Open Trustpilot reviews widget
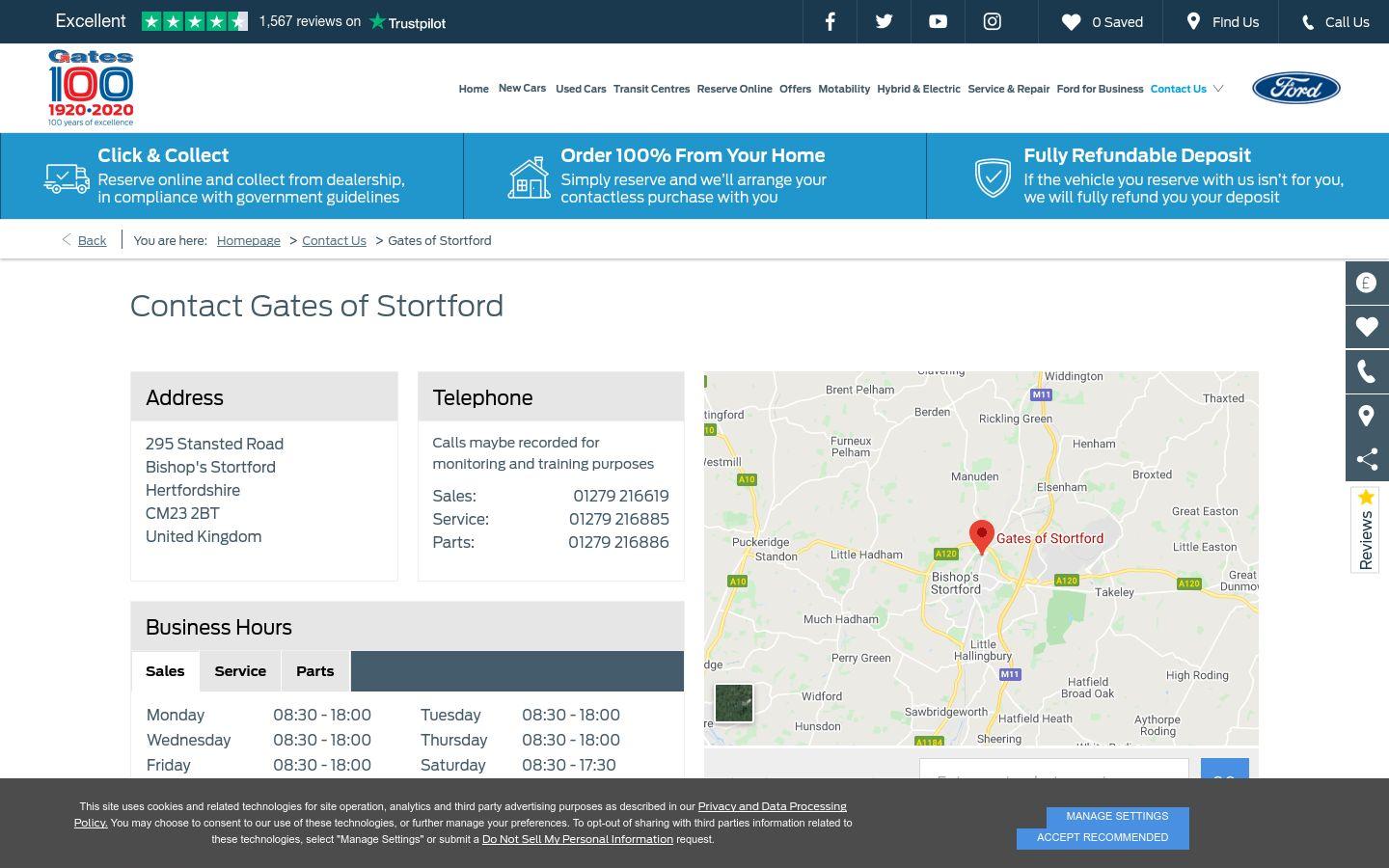 coord(251,21)
